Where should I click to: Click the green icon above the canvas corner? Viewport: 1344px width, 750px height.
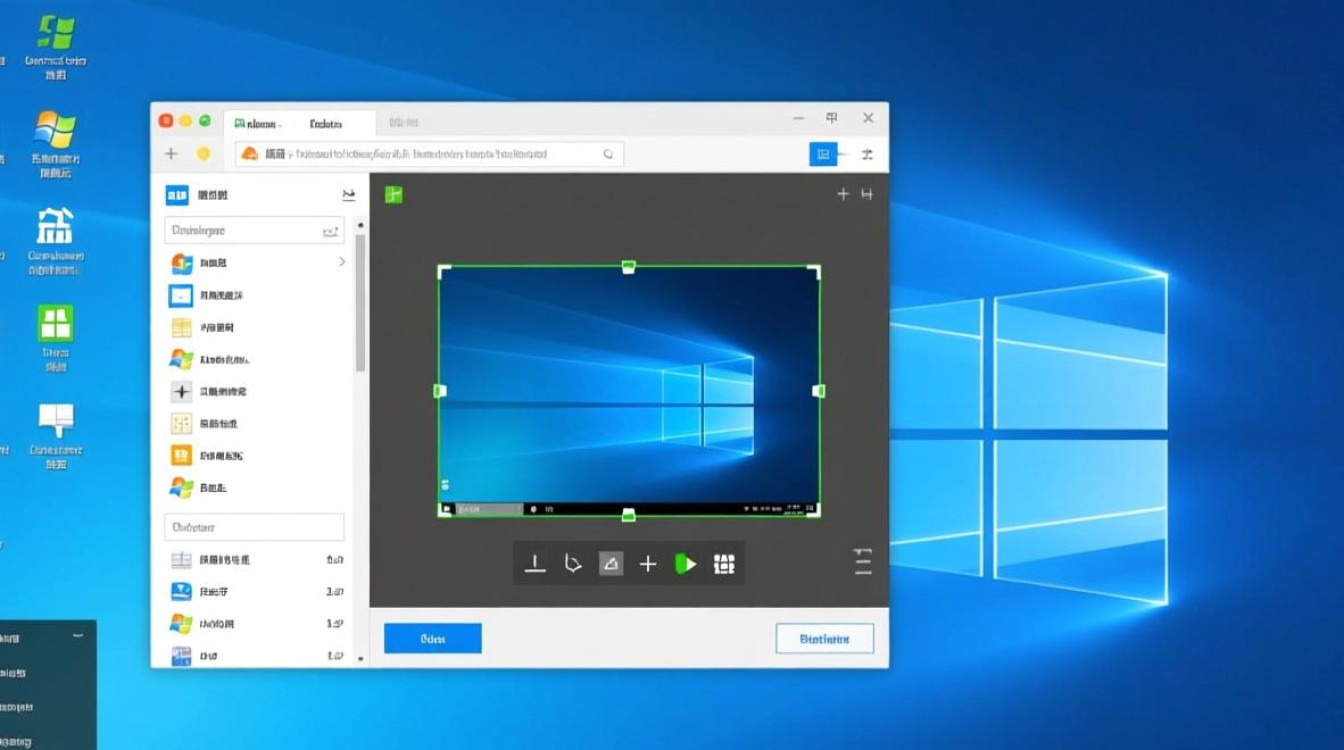coord(393,194)
